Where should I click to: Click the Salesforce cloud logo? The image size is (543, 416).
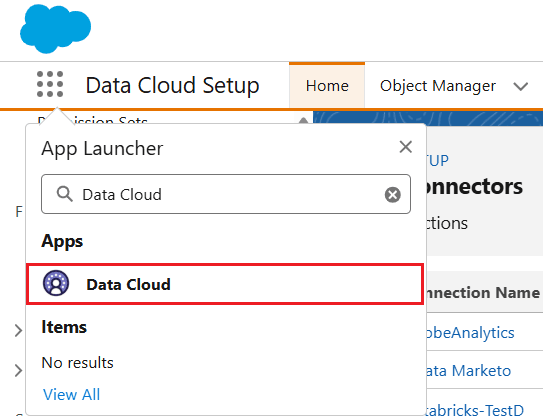point(55,29)
